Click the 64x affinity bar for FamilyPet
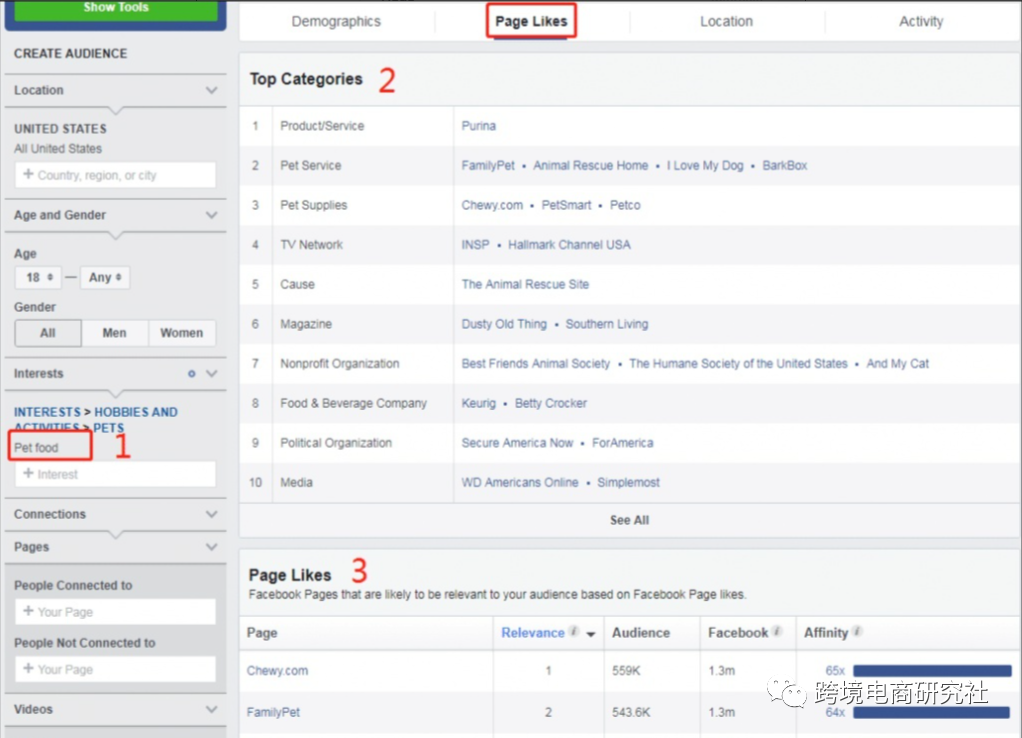The image size is (1022, 738). (x=931, y=713)
